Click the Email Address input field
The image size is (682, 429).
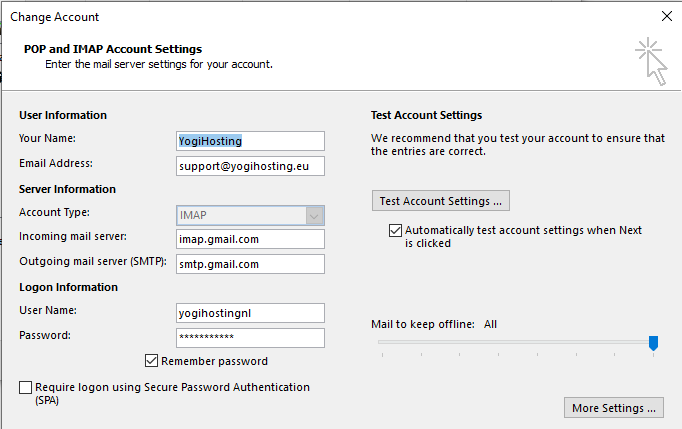pyautogui.click(x=250, y=166)
